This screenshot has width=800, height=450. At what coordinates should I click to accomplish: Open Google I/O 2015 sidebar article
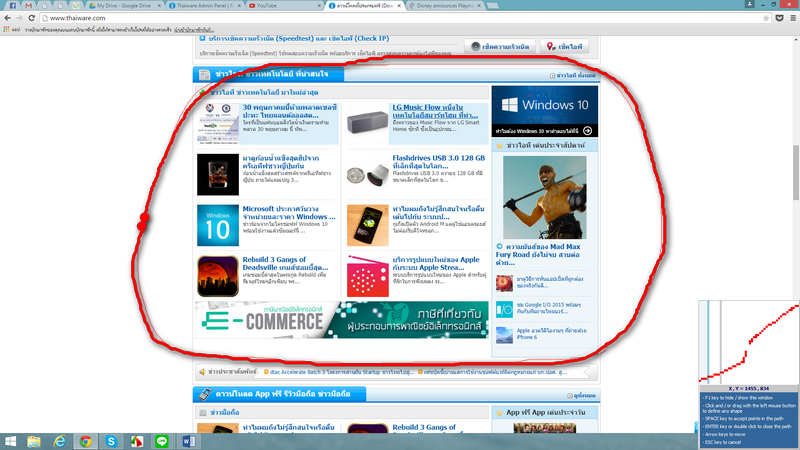click(548, 308)
